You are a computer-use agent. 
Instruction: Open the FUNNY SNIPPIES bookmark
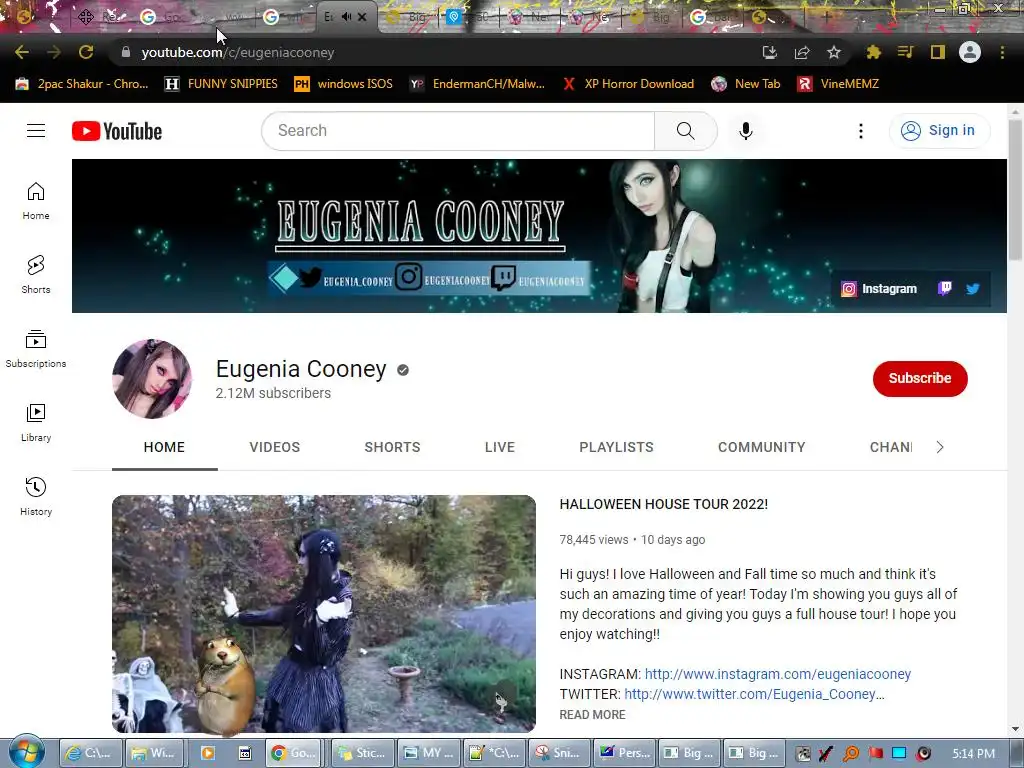pos(221,84)
